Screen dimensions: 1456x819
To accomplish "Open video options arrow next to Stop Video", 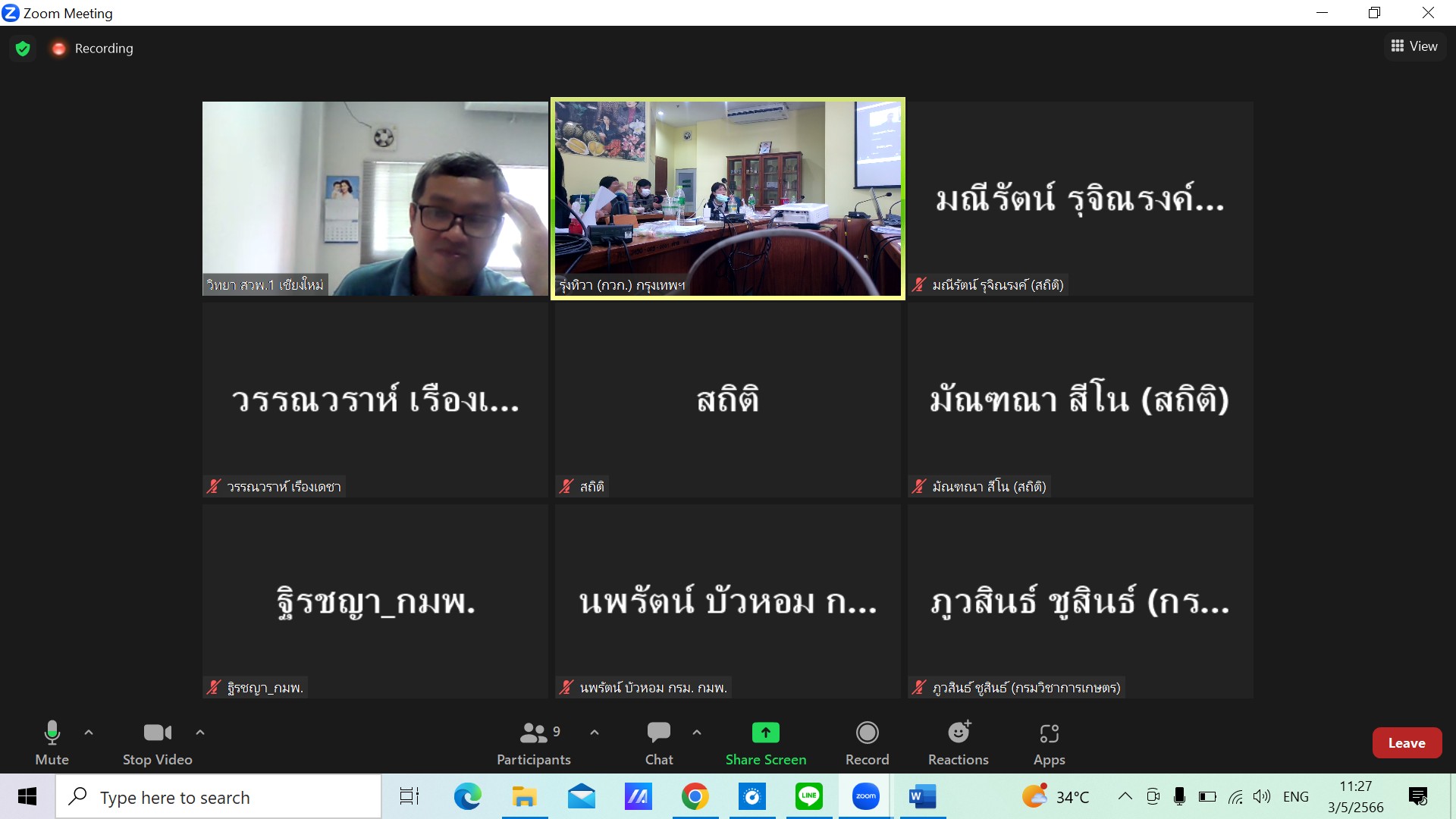I will click(200, 733).
